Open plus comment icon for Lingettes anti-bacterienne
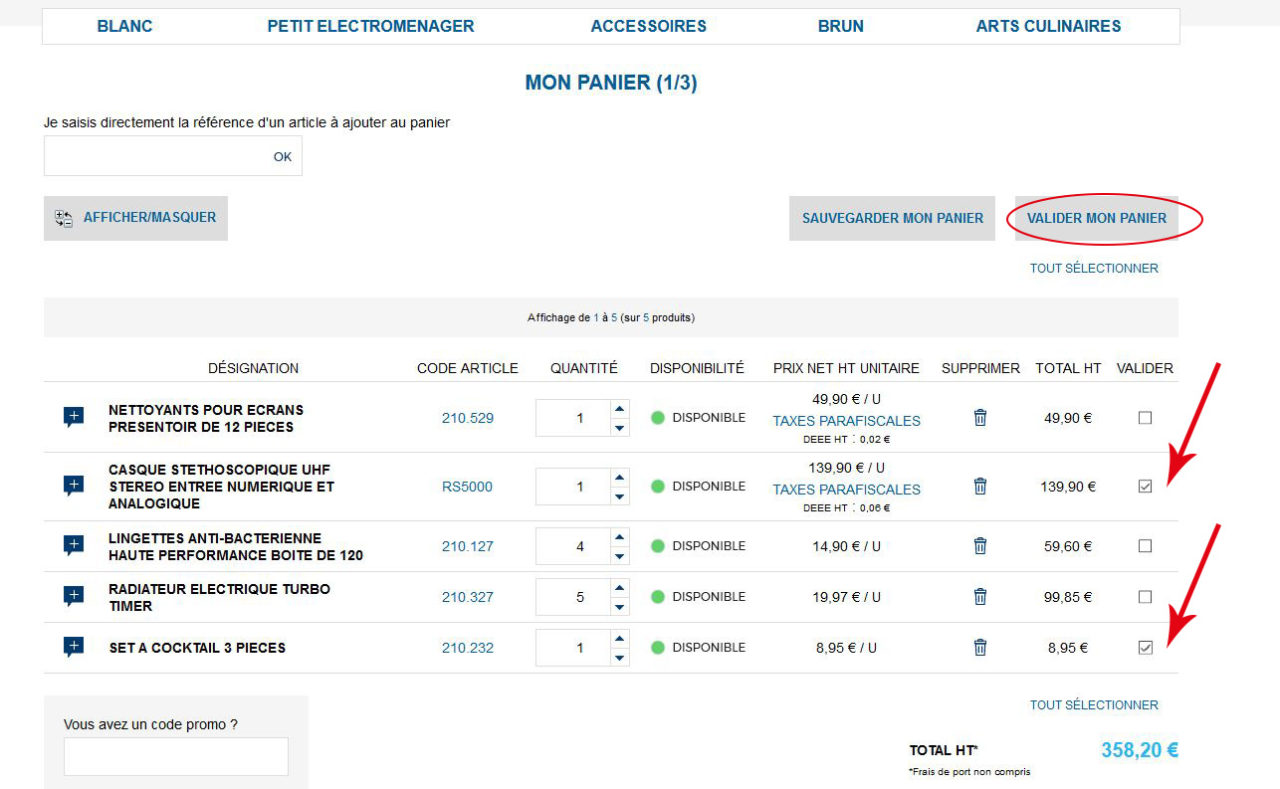Viewport: 1280px width, 789px height. tap(74, 546)
